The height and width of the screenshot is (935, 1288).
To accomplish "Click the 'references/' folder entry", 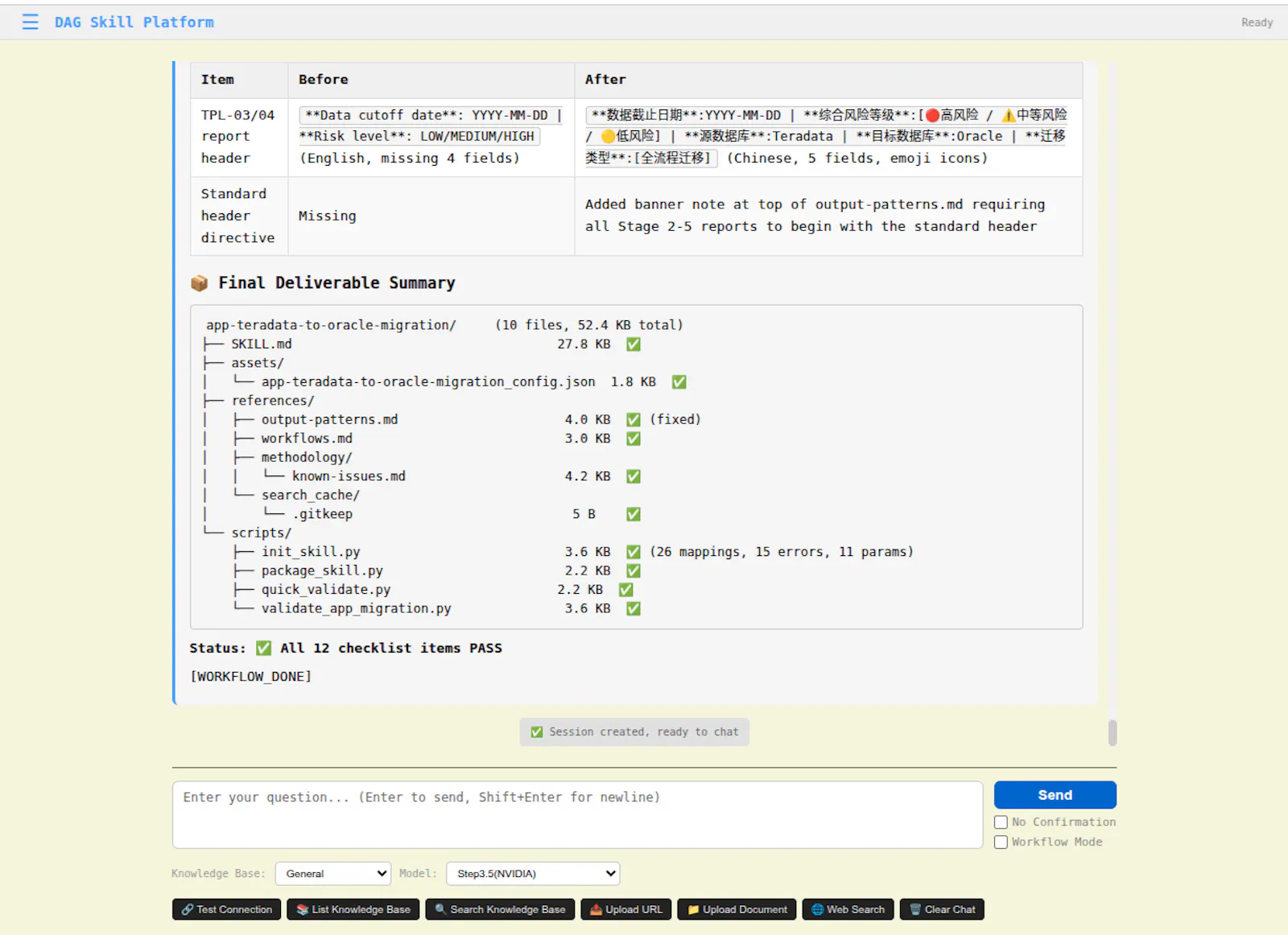I will (x=273, y=401).
